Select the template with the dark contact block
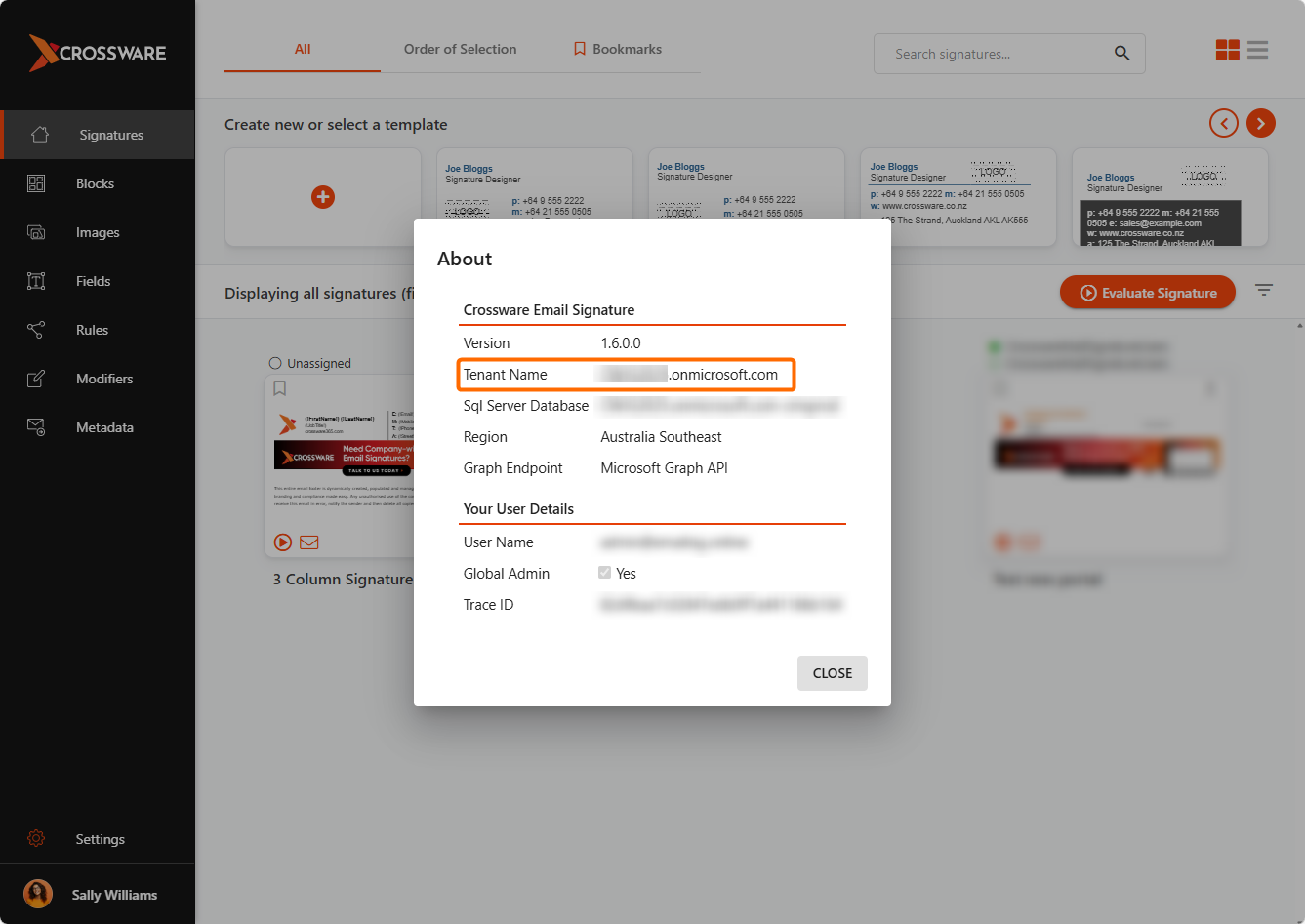Image resolution: width=1305 pixels, height=924 pixels. (1170, 197)
